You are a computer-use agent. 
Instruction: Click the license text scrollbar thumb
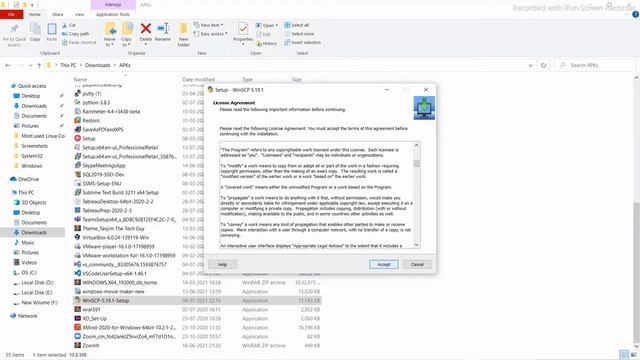tap(416, 163)
